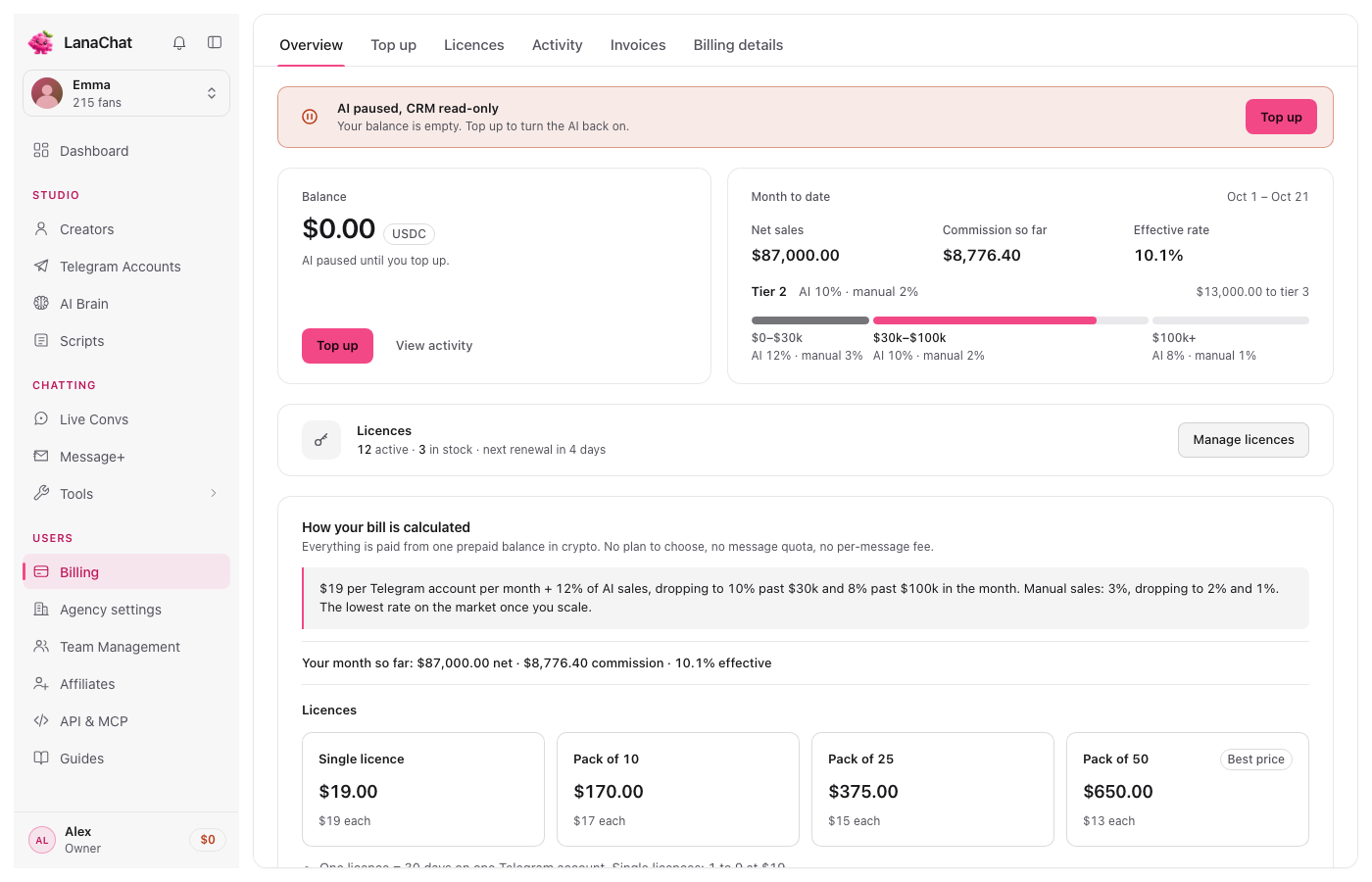Viewport: 1372px width, 882px height.
Task: Select the Single licence $19.00 card
Action: 423,789
